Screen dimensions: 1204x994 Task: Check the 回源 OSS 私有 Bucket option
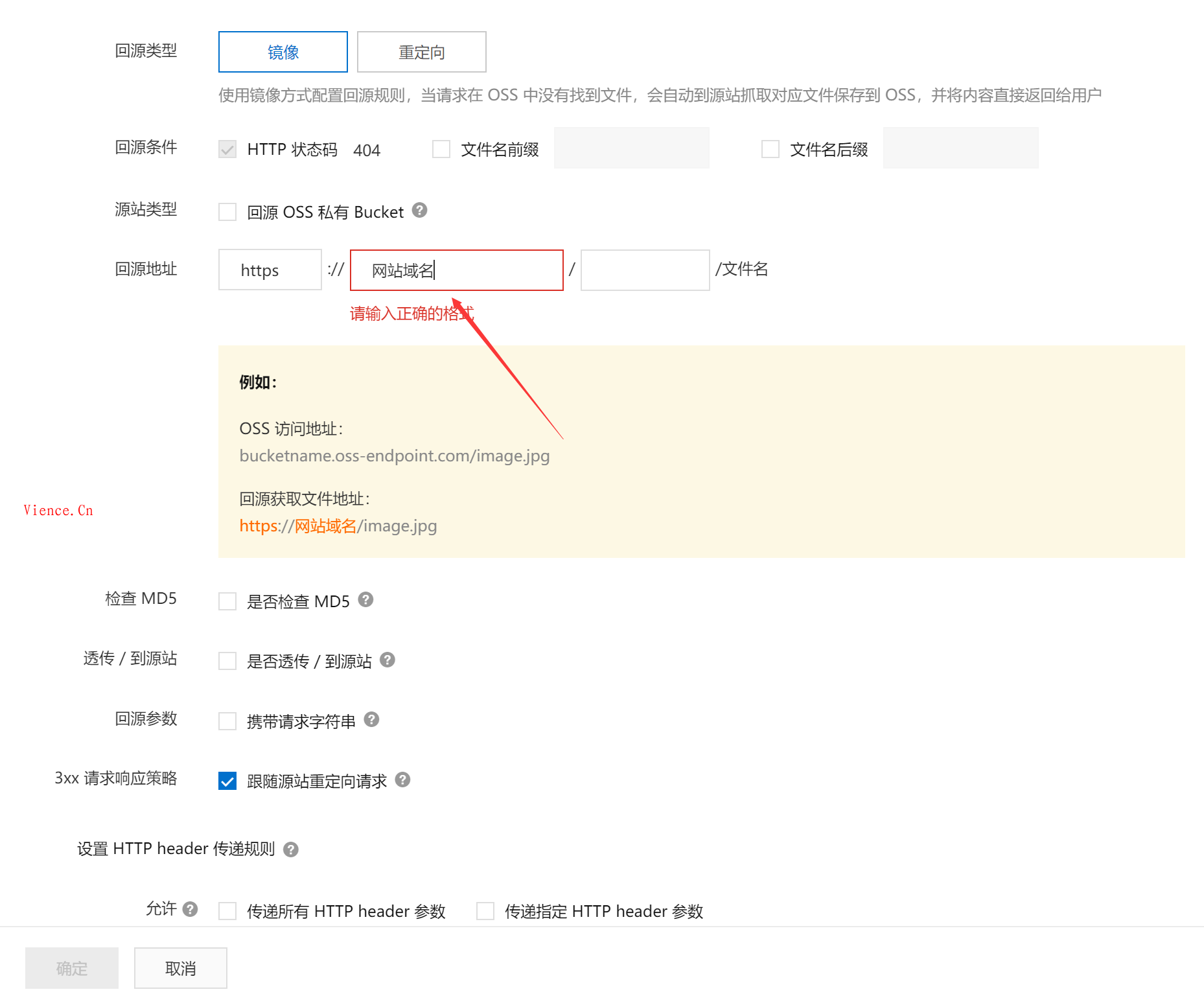tap(227, 212)
